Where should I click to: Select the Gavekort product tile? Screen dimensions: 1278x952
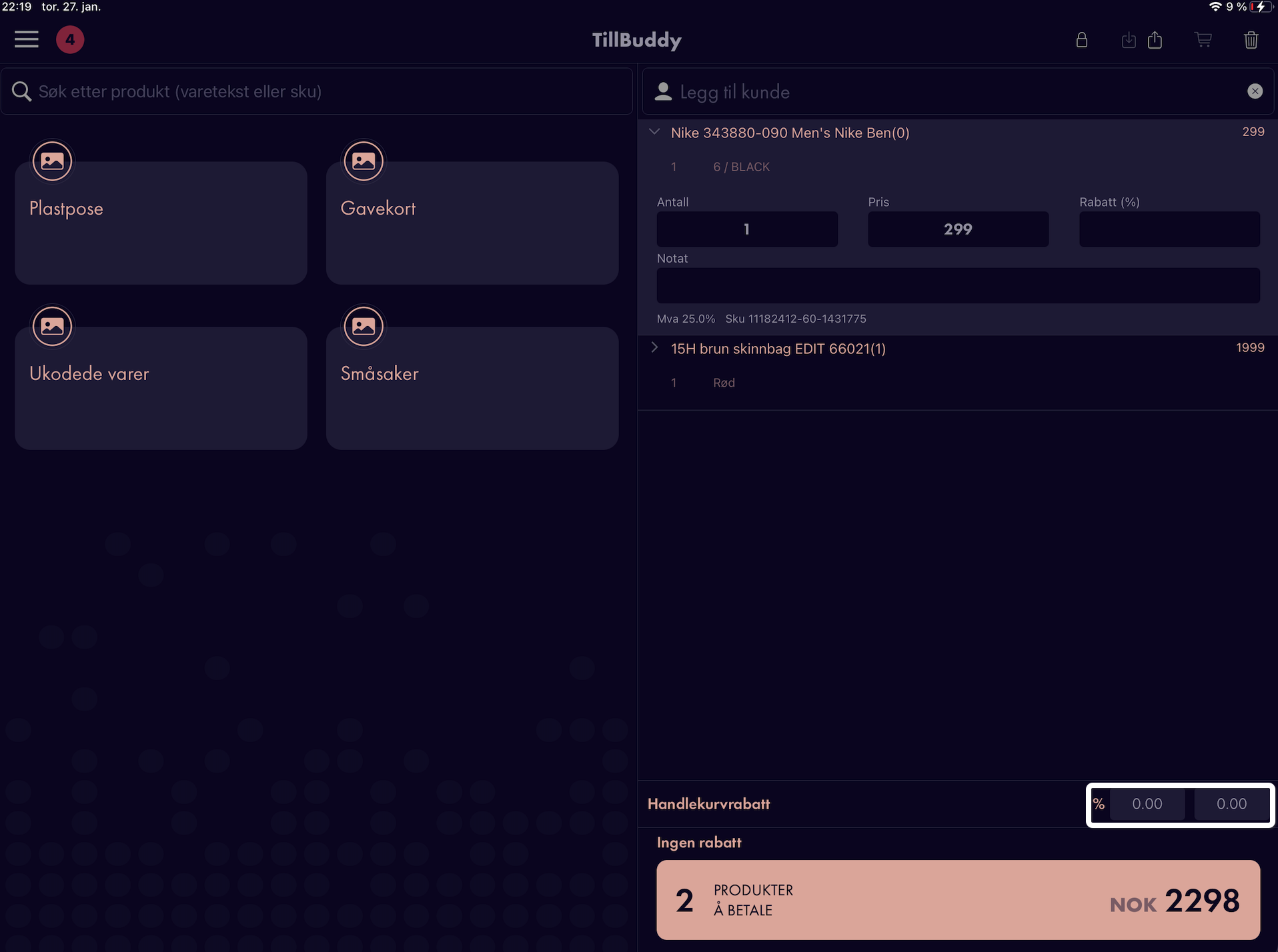(472, 223)
